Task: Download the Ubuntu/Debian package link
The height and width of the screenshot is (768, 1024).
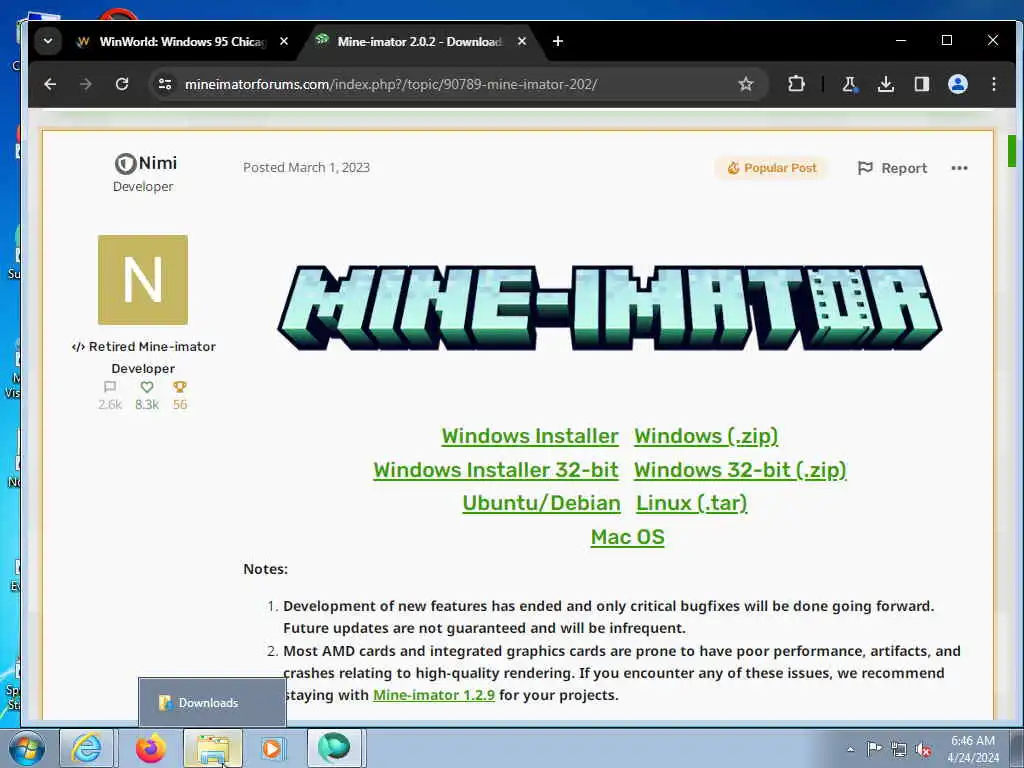Action: tap(541, 504)
